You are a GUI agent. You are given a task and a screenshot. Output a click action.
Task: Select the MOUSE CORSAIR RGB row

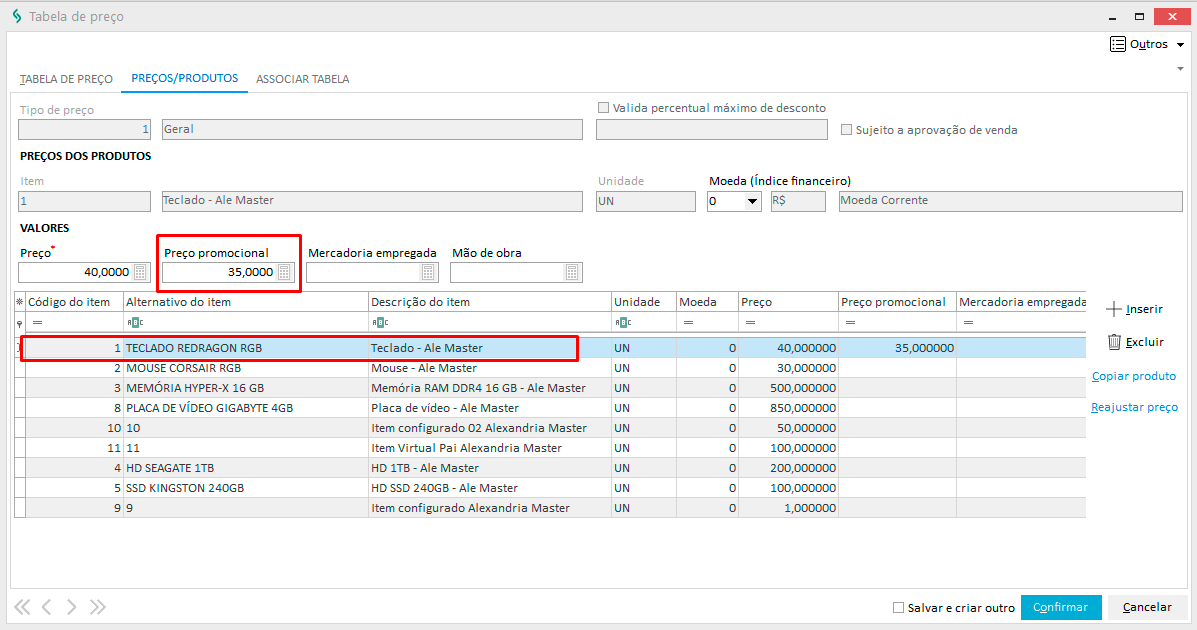coord(183,368)
